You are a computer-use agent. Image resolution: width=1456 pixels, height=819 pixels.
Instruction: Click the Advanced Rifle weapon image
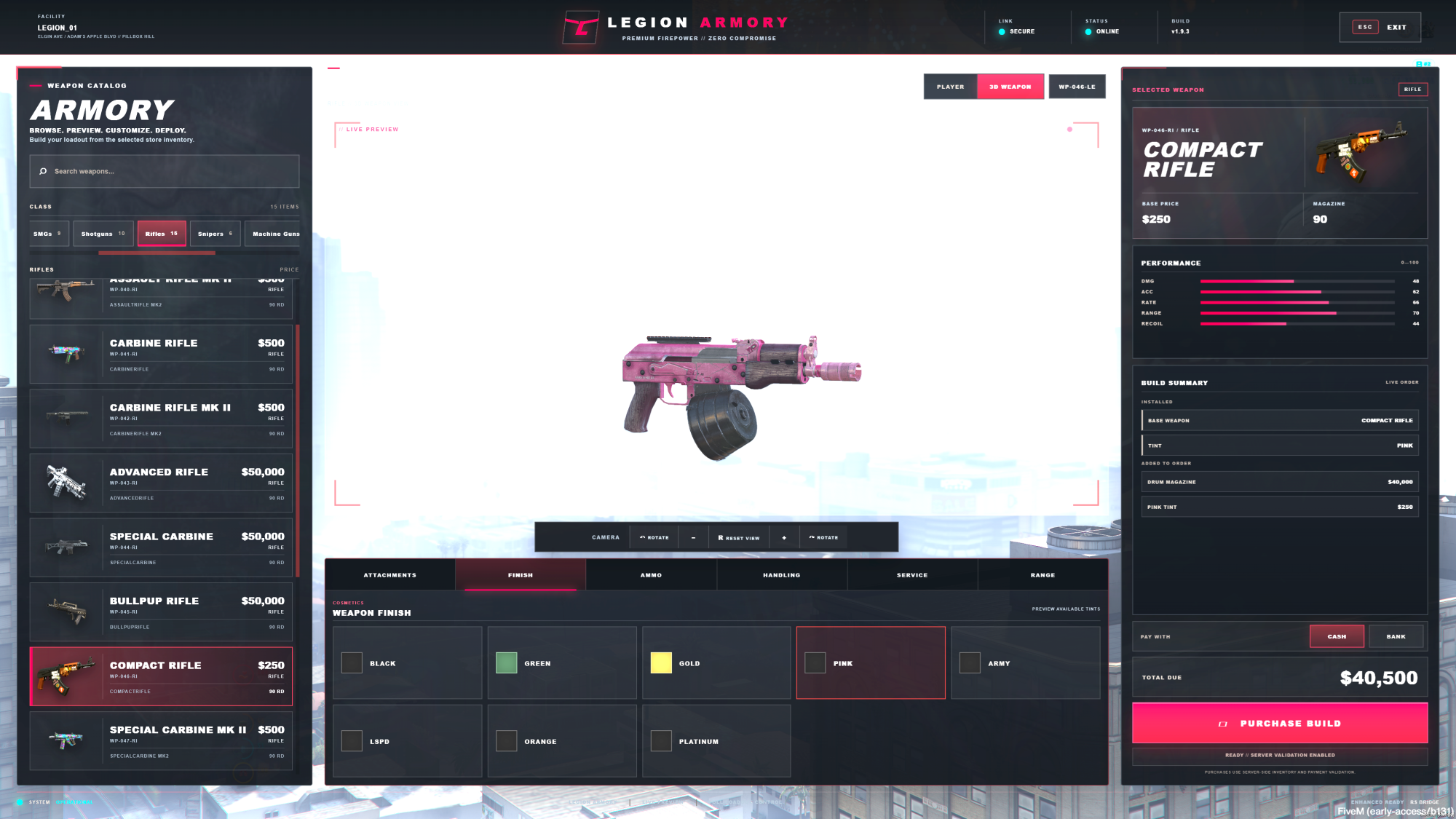66,482
